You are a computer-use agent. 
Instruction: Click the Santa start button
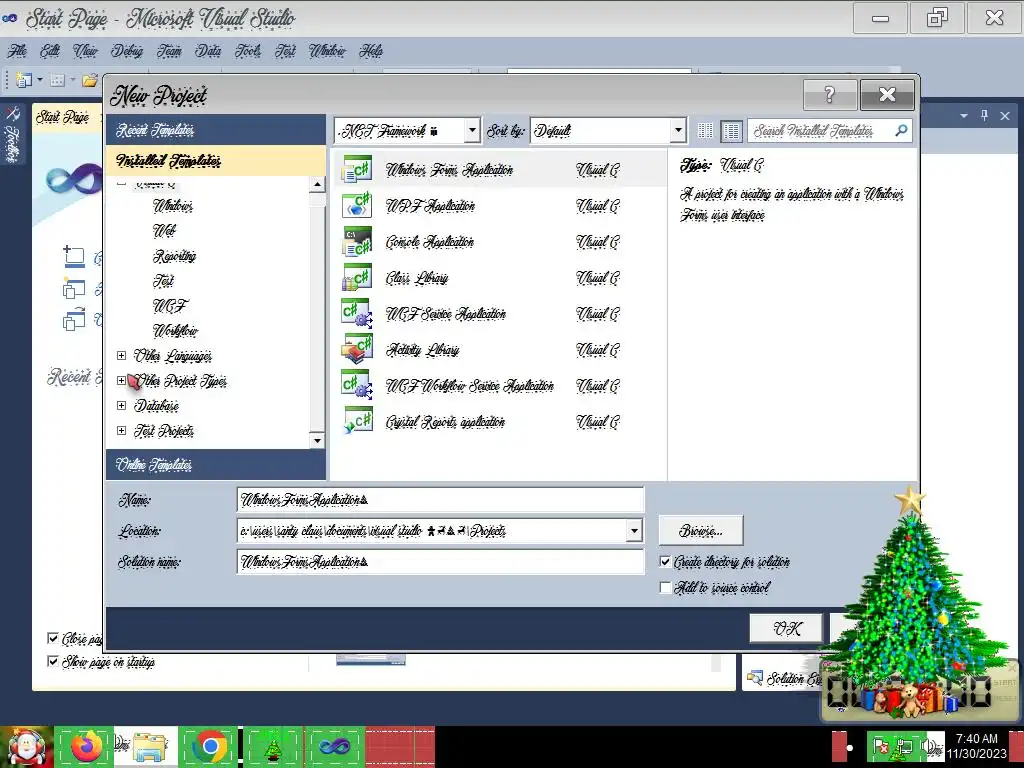click(26, 746)
